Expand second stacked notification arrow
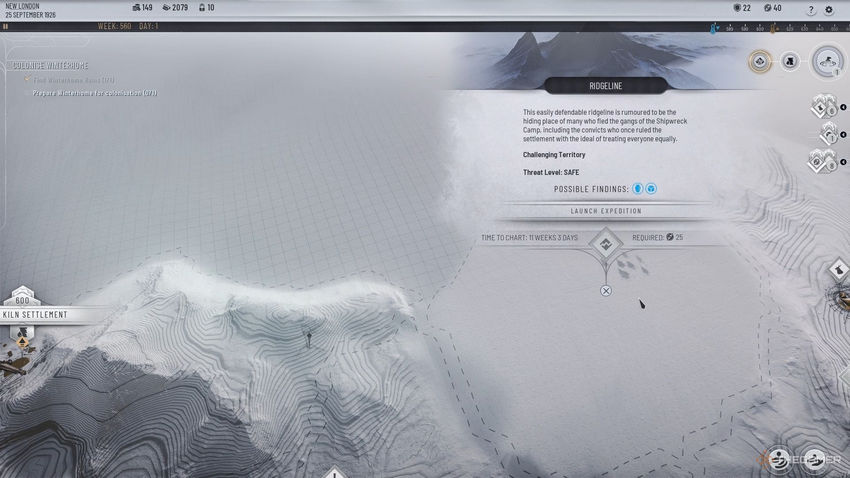 tap(843, 134)
